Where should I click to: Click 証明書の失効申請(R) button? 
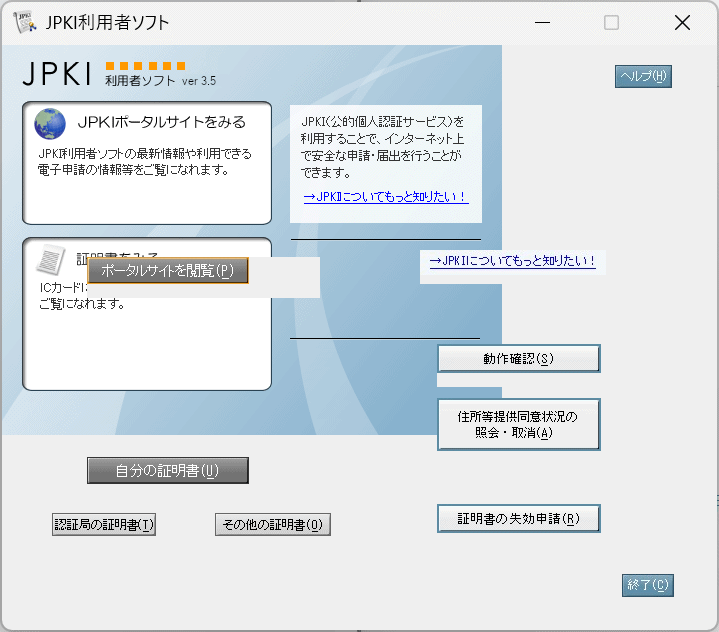(x=519, y=519)
